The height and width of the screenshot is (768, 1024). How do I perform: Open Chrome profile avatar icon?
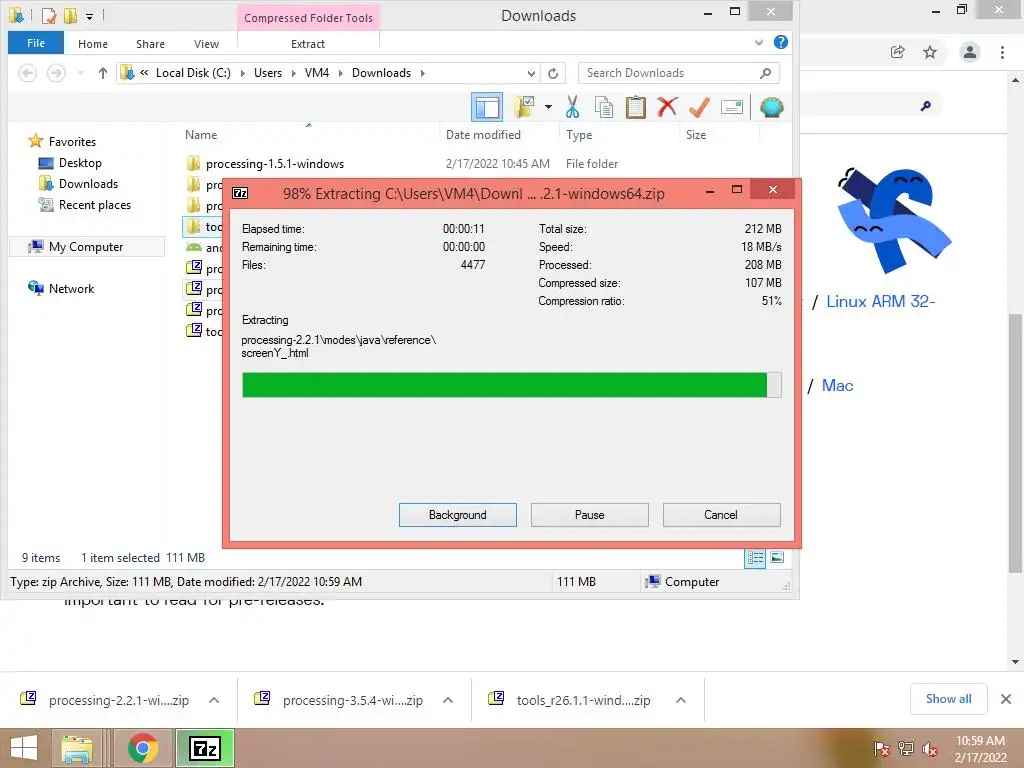coord(970,52)
